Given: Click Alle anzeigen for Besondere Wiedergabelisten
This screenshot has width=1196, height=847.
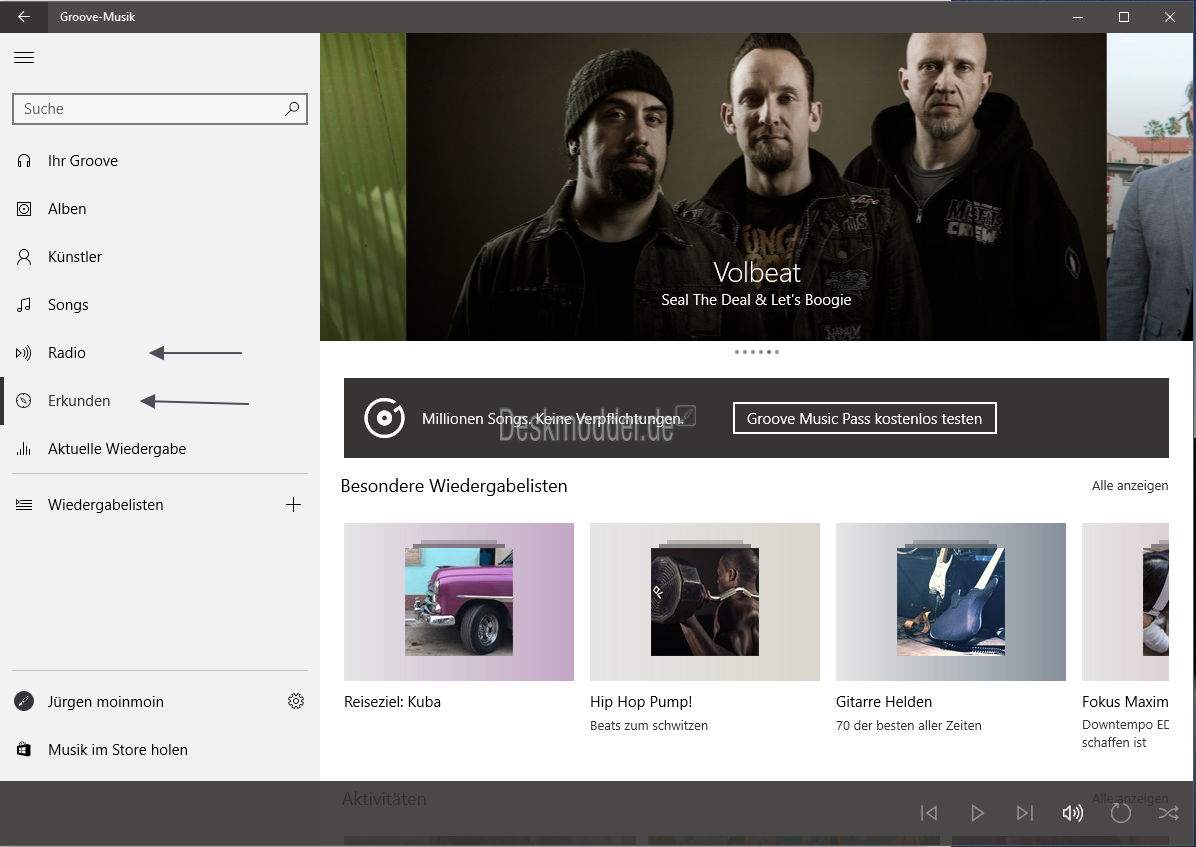Looking at the screenshot, I should [1130, 485].
